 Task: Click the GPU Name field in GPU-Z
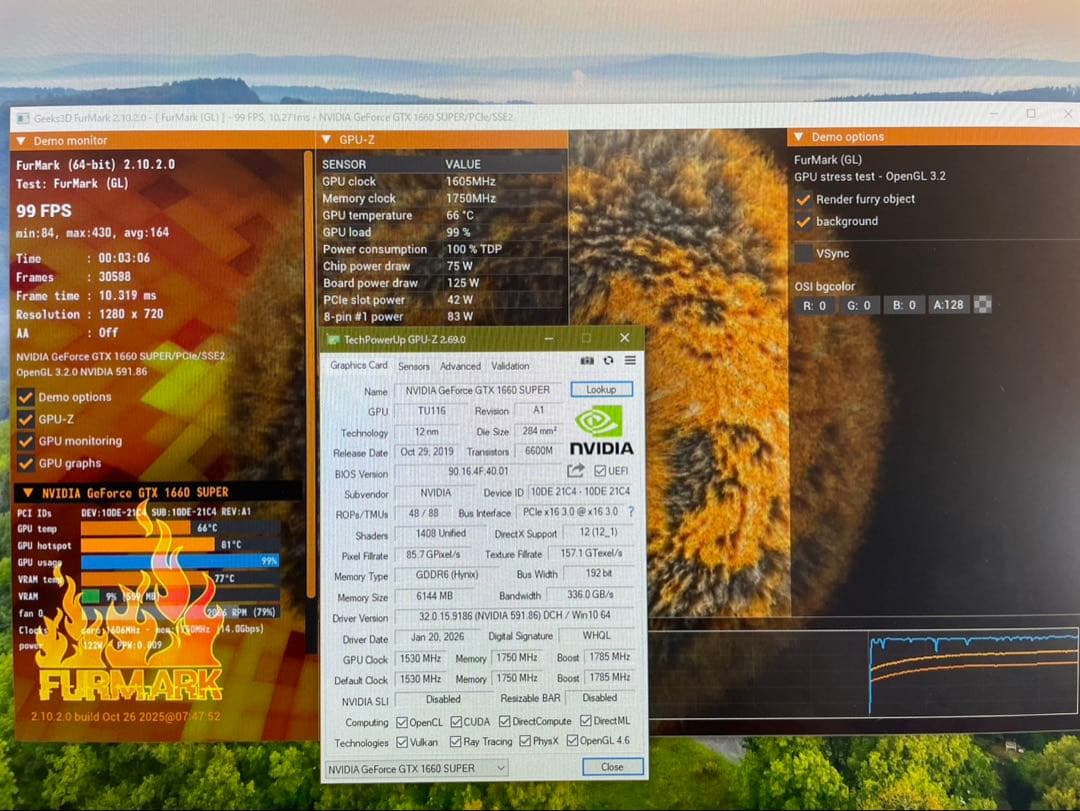pos(478,390)
